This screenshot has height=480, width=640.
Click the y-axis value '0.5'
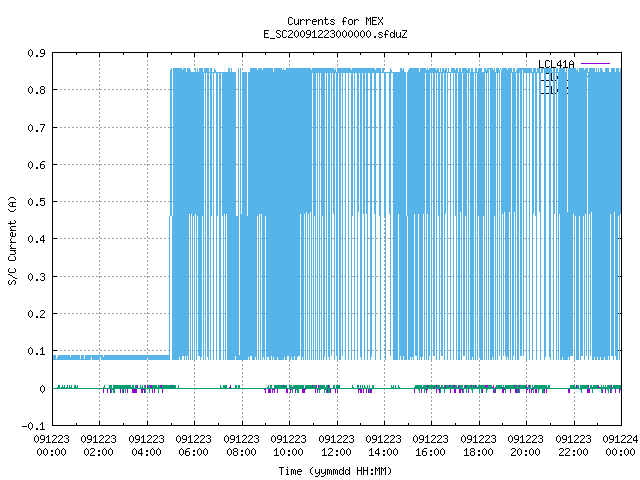[x=37, y=202]
